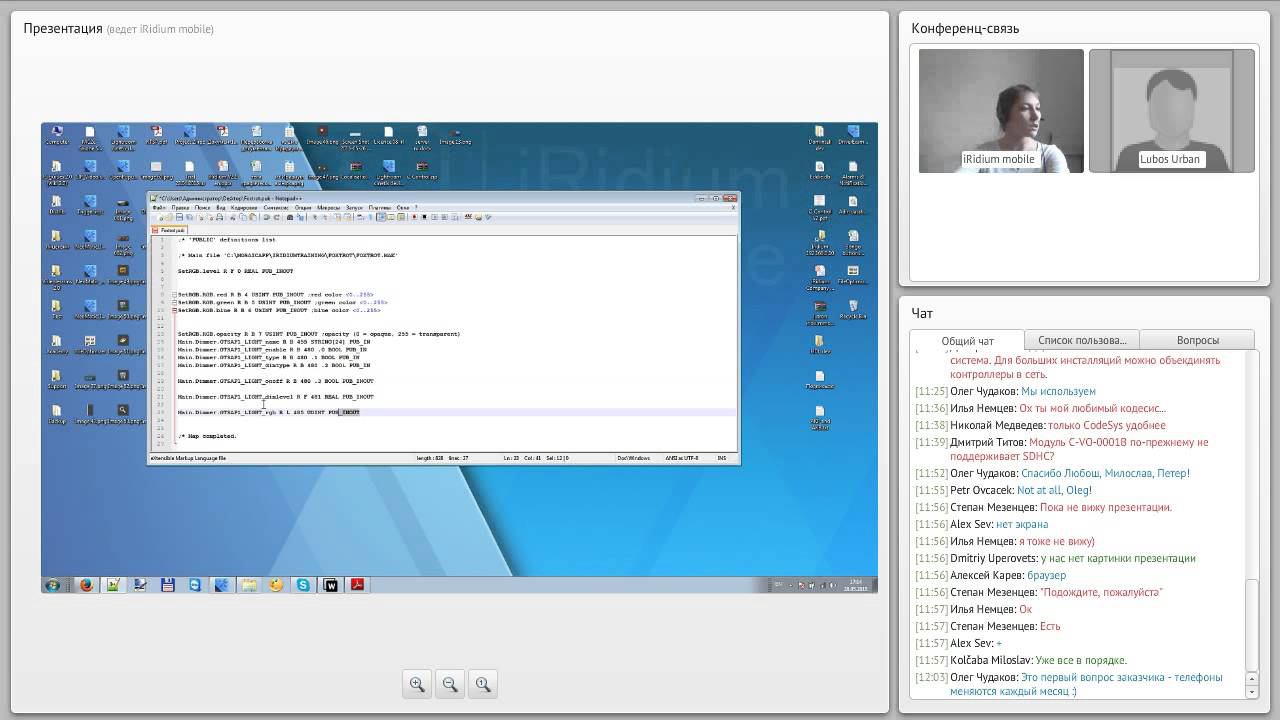
Task: Click the Dos\Windows status bar field
Action: click(x=632, y=458)
